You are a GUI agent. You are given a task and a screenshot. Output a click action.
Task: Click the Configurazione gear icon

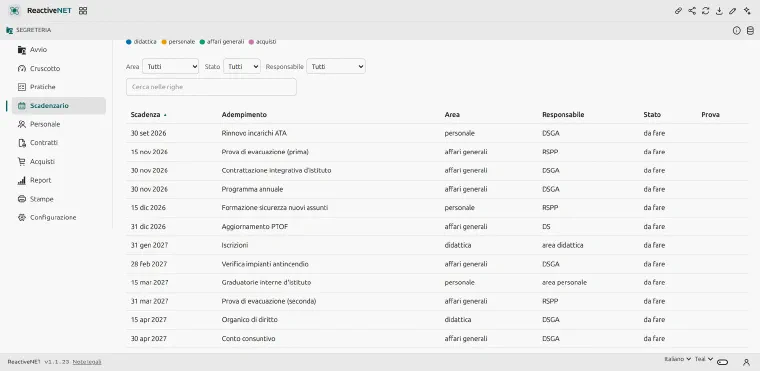[21, 217]
